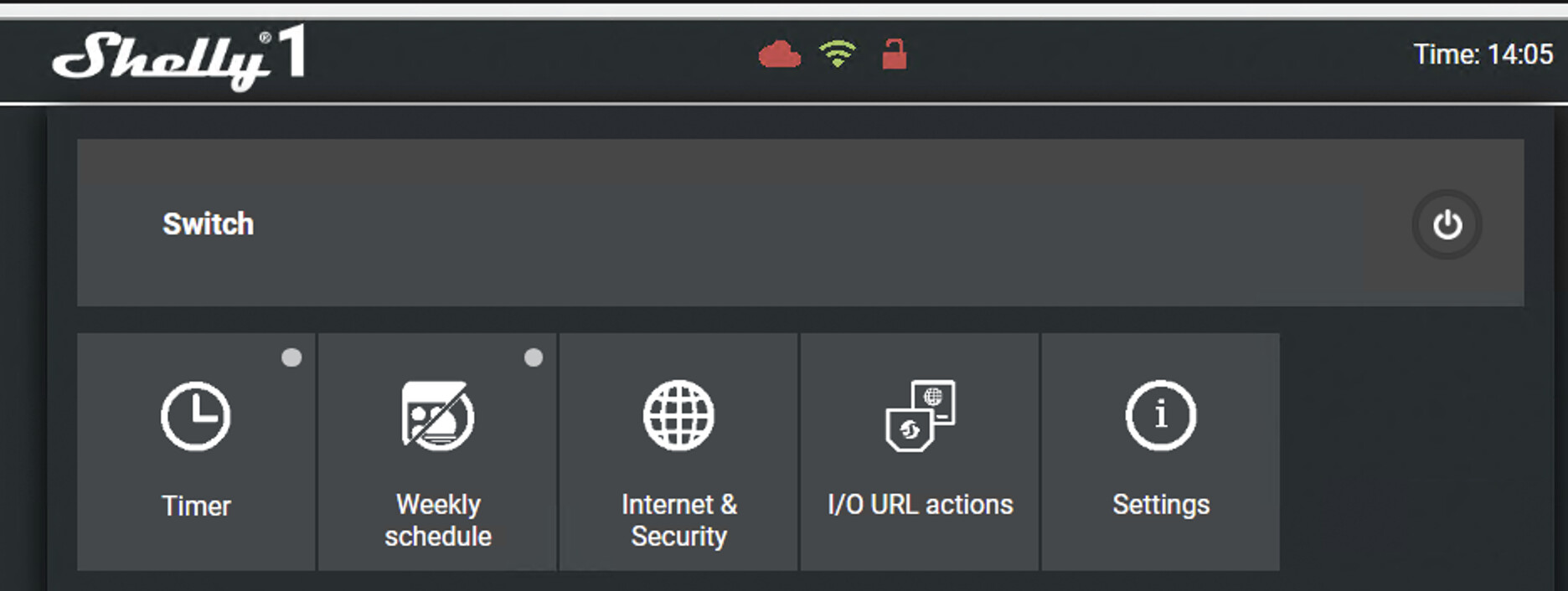Click the Time 14:05 display
Image resolution: width=1568 pixels, height=591 pixels.
pos(1483,54)
